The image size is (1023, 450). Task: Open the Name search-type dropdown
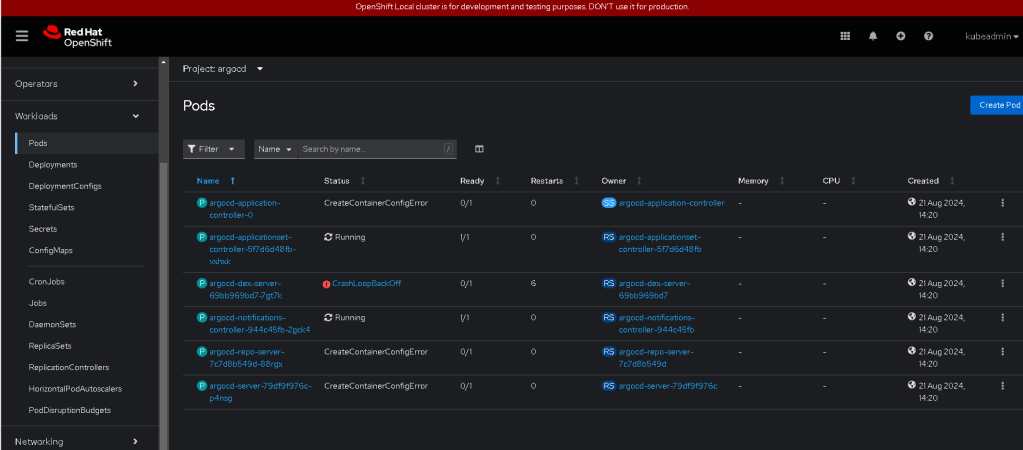point(276,149)
